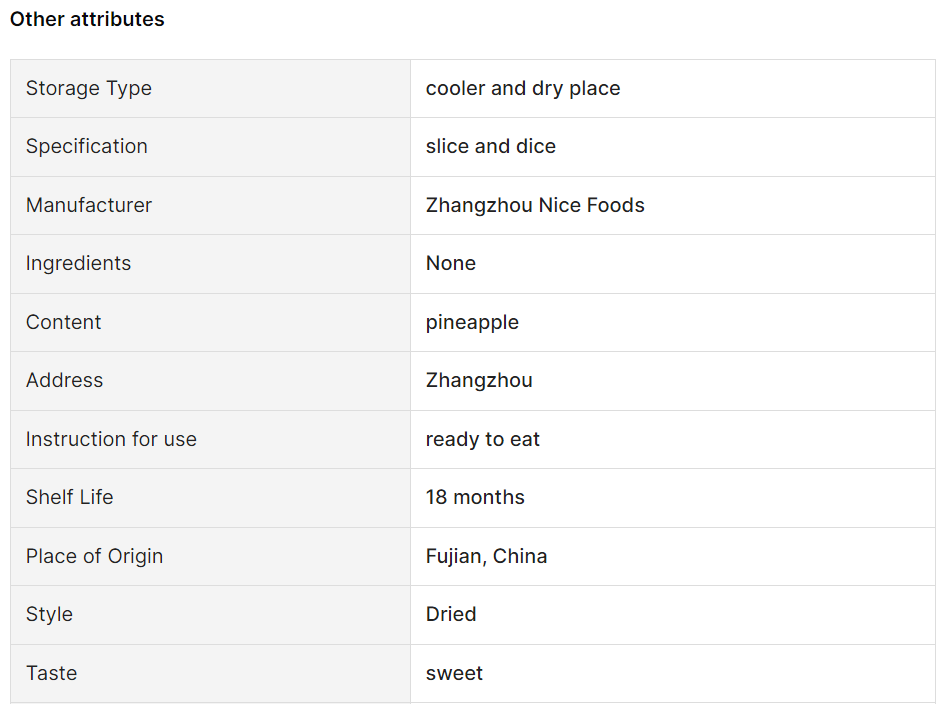Image resolution: width=951 pixels, height=704 pixels.
Task: Click the 'Fujian, China' origin value
Action: coord(486,557)
